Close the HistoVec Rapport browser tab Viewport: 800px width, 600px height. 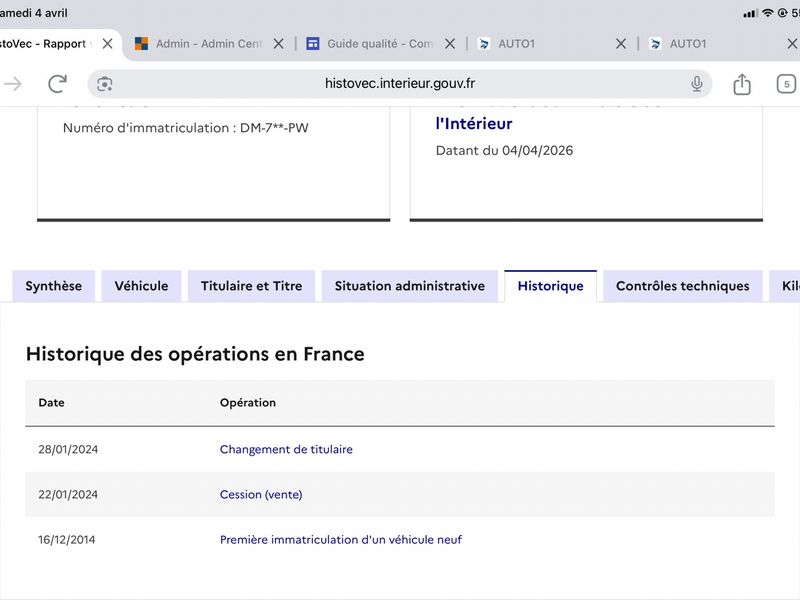click(108, 44)
